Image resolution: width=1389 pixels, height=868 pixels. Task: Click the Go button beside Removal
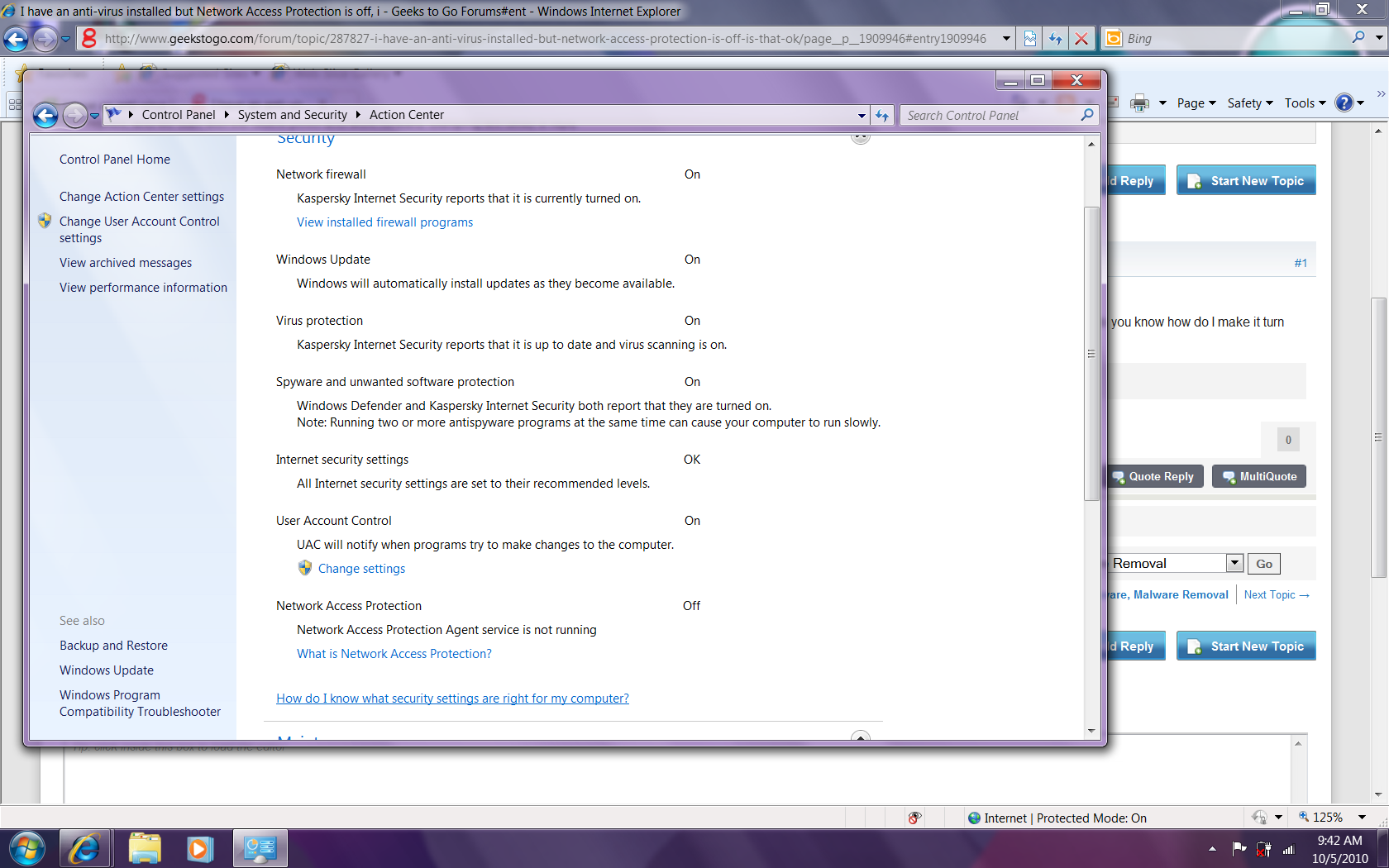tap(1264, 564)
